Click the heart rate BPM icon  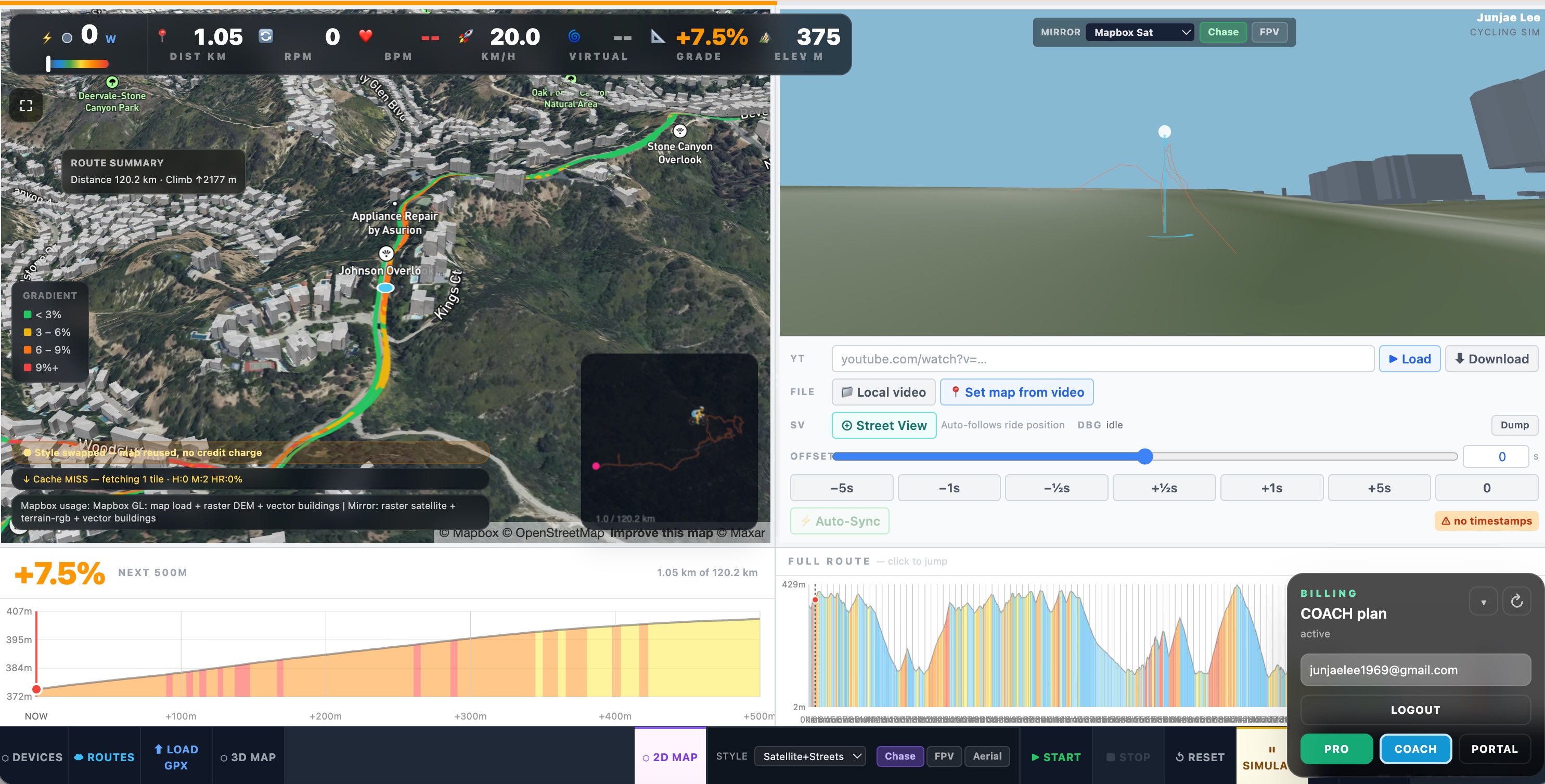point(365,36)
